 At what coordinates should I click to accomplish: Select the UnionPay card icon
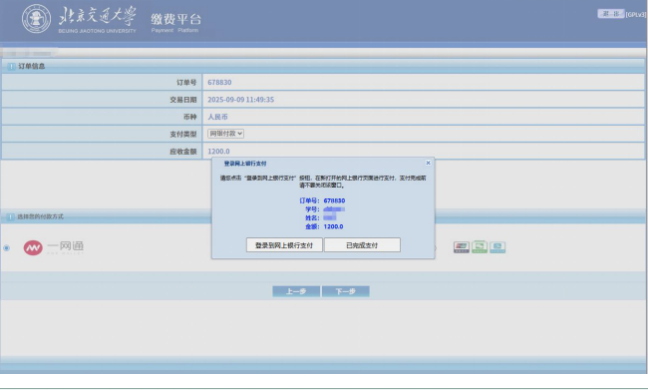pyautogui.click(x=461, y=247)
